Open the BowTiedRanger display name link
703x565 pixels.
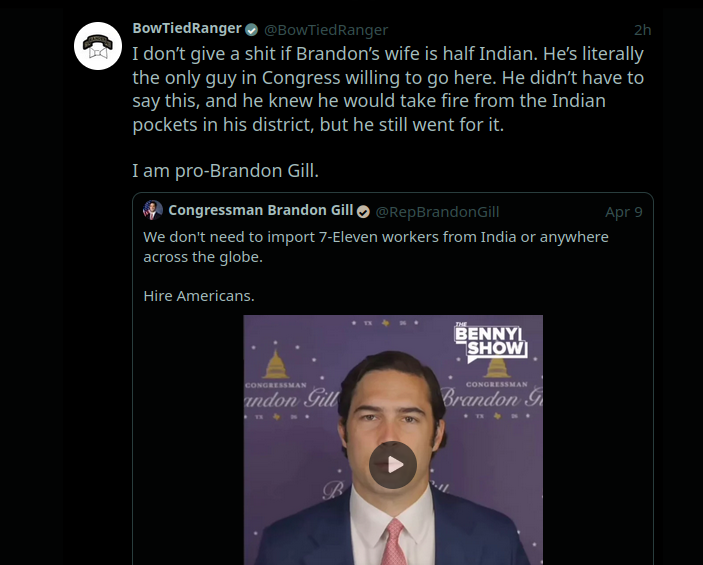187,29
